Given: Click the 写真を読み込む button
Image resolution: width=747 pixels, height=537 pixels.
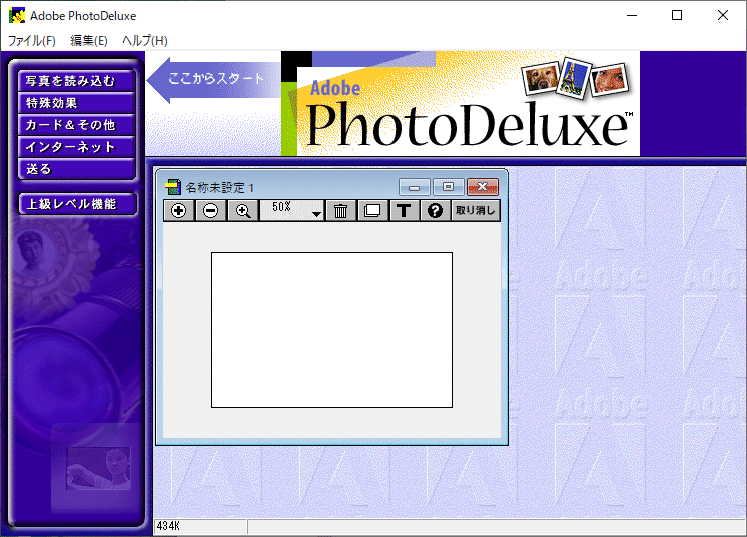Looking at the screenshot, I should click(77, 81).
